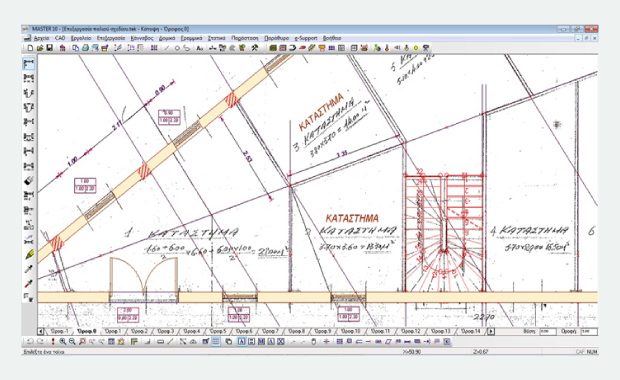Viewport: 620px width, 380px height.
Task: Open the CAD menu
Action: (60, 38)
